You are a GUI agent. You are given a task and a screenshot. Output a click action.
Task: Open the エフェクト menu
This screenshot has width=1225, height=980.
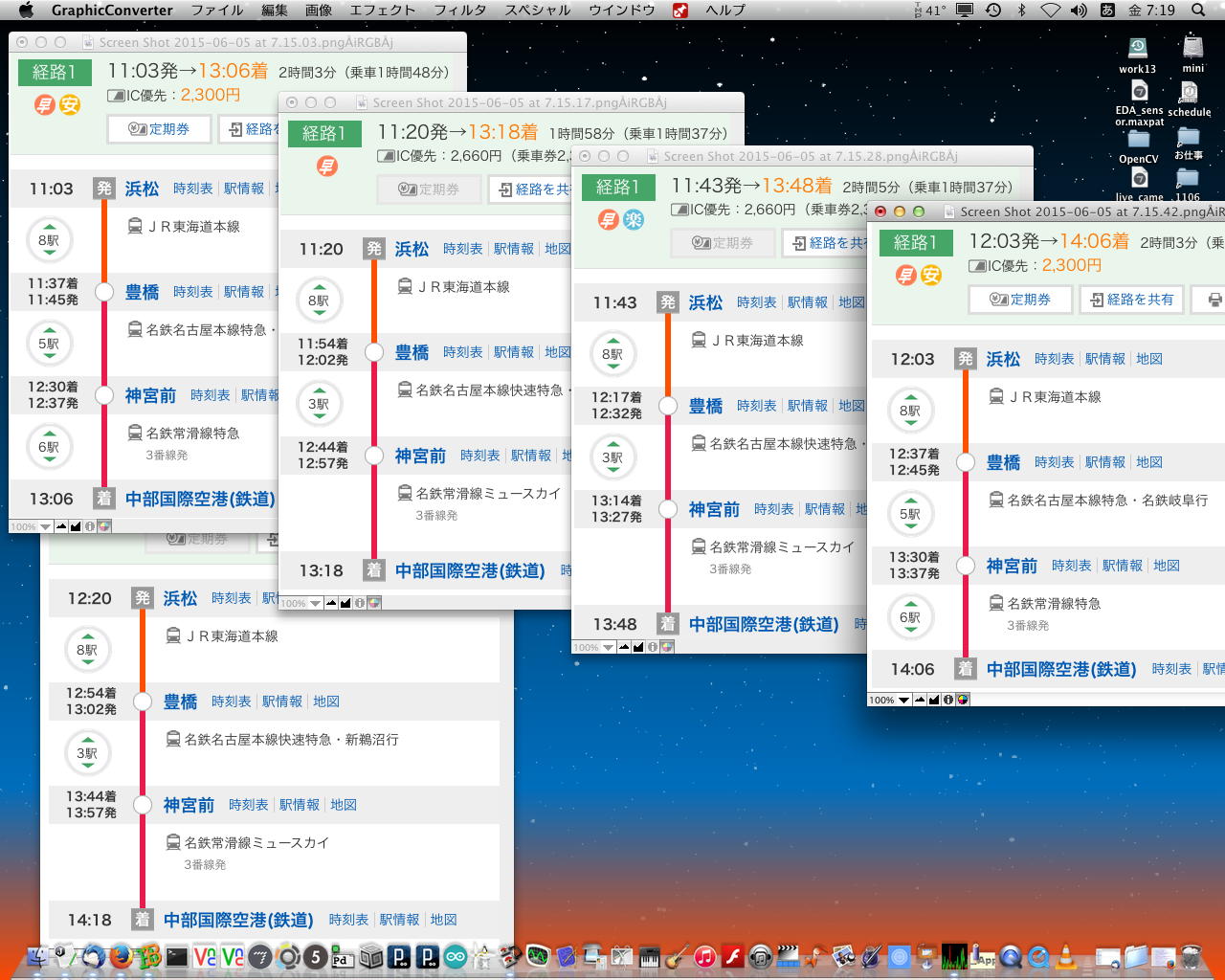382,11
